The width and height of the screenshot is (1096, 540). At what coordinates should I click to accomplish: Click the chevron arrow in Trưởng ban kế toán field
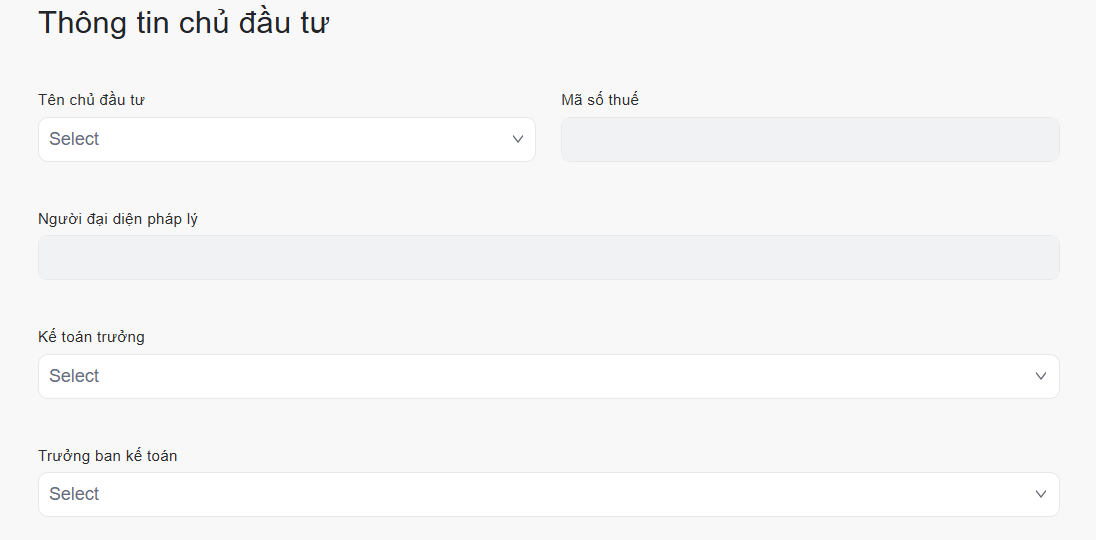click(x=1041, y=494)
